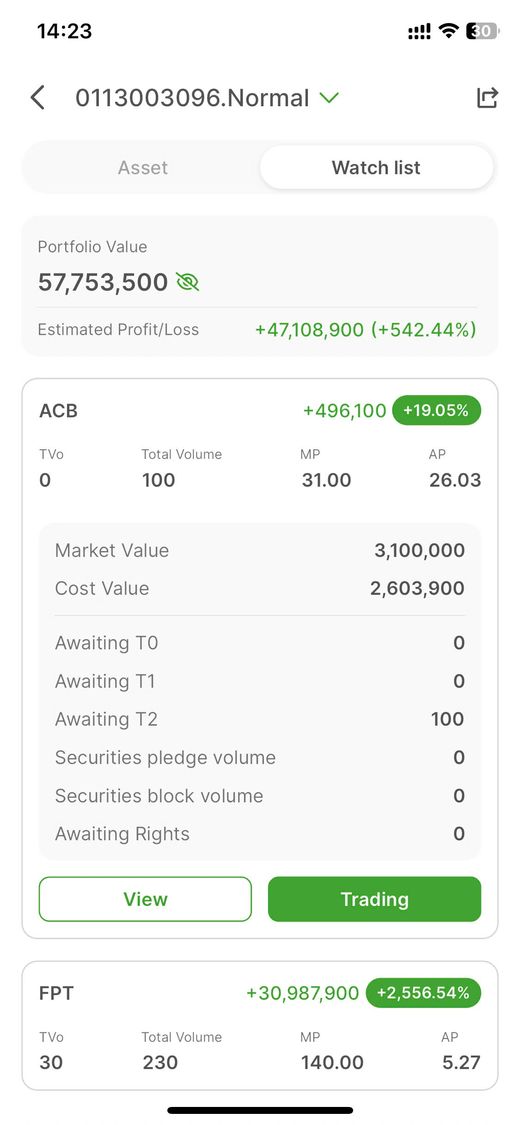The image size is (520, 1125).
Task: Expand the account selector green chevron
Action: click(328, 98)
